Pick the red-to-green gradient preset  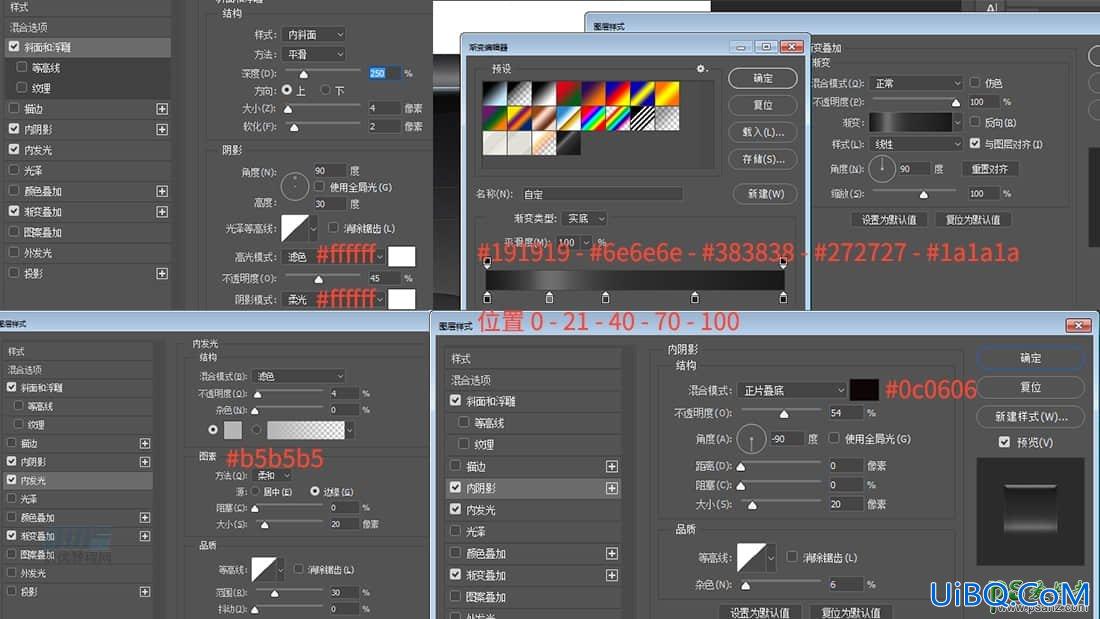pyautogui.click(x=568, y=93)
